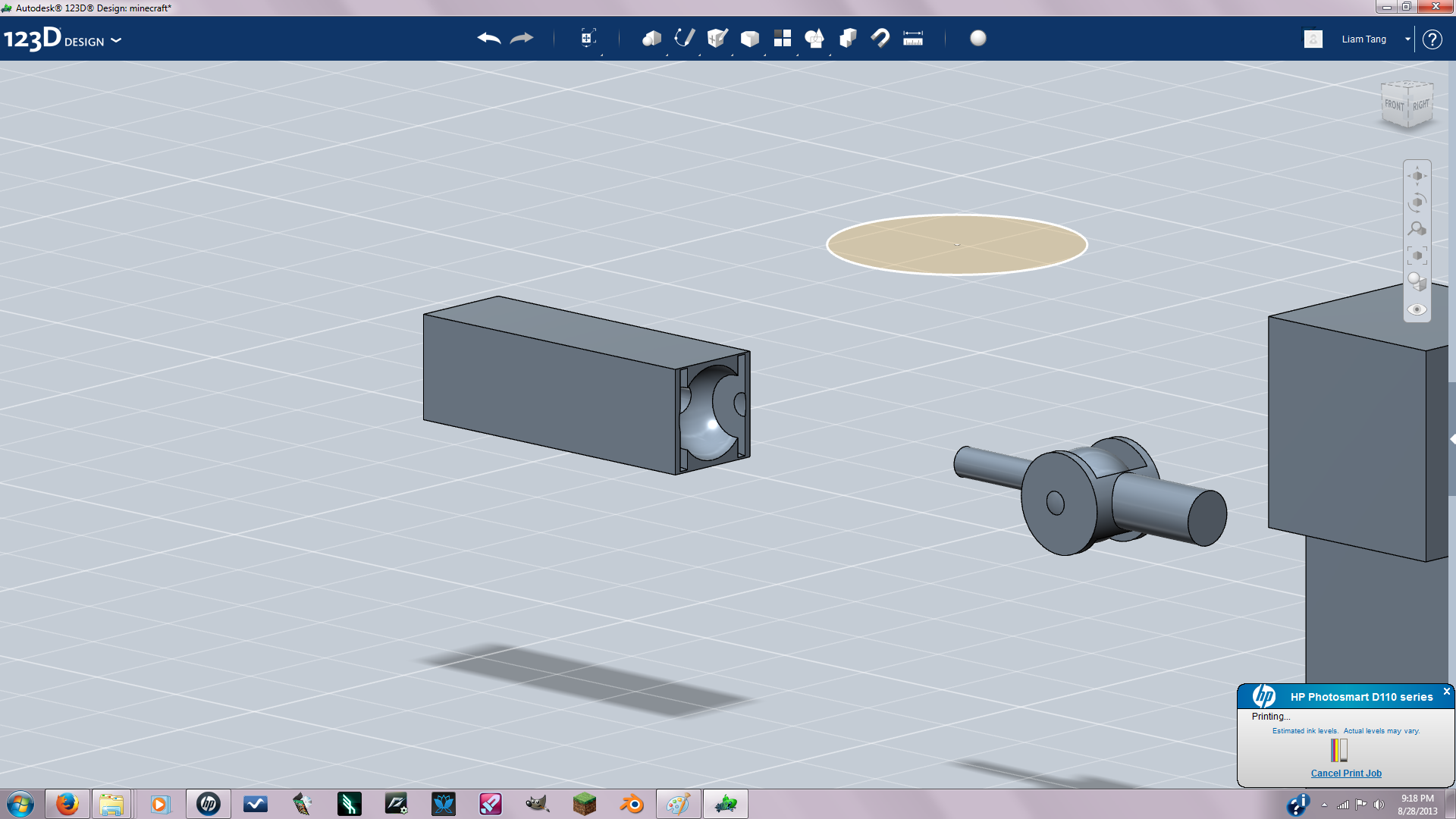Select the Orbit navigation tool
The height and width of the screenshot is (819, 1456).
[1417, 202]
